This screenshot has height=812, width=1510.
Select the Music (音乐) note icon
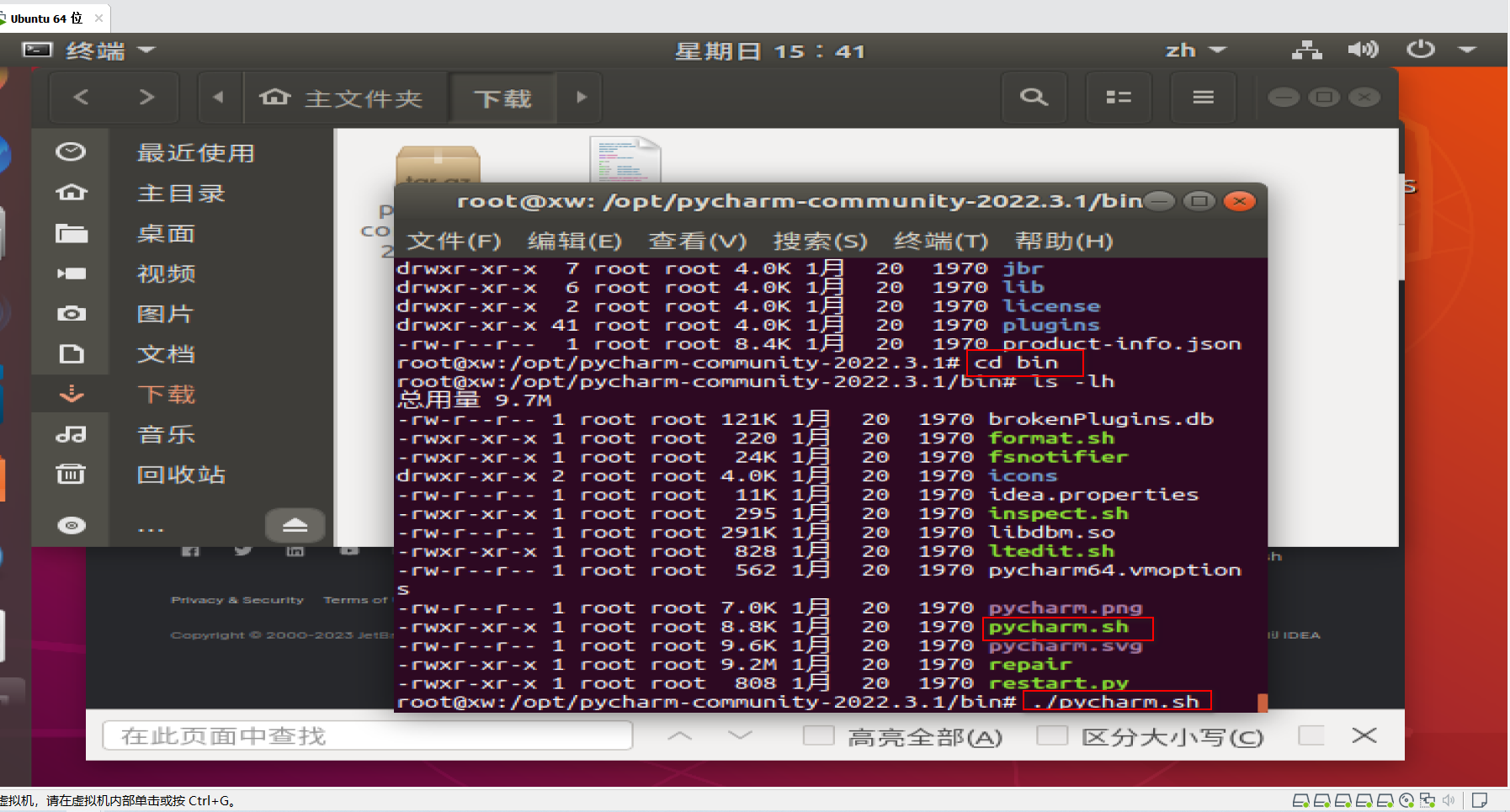tap(71, 434)
